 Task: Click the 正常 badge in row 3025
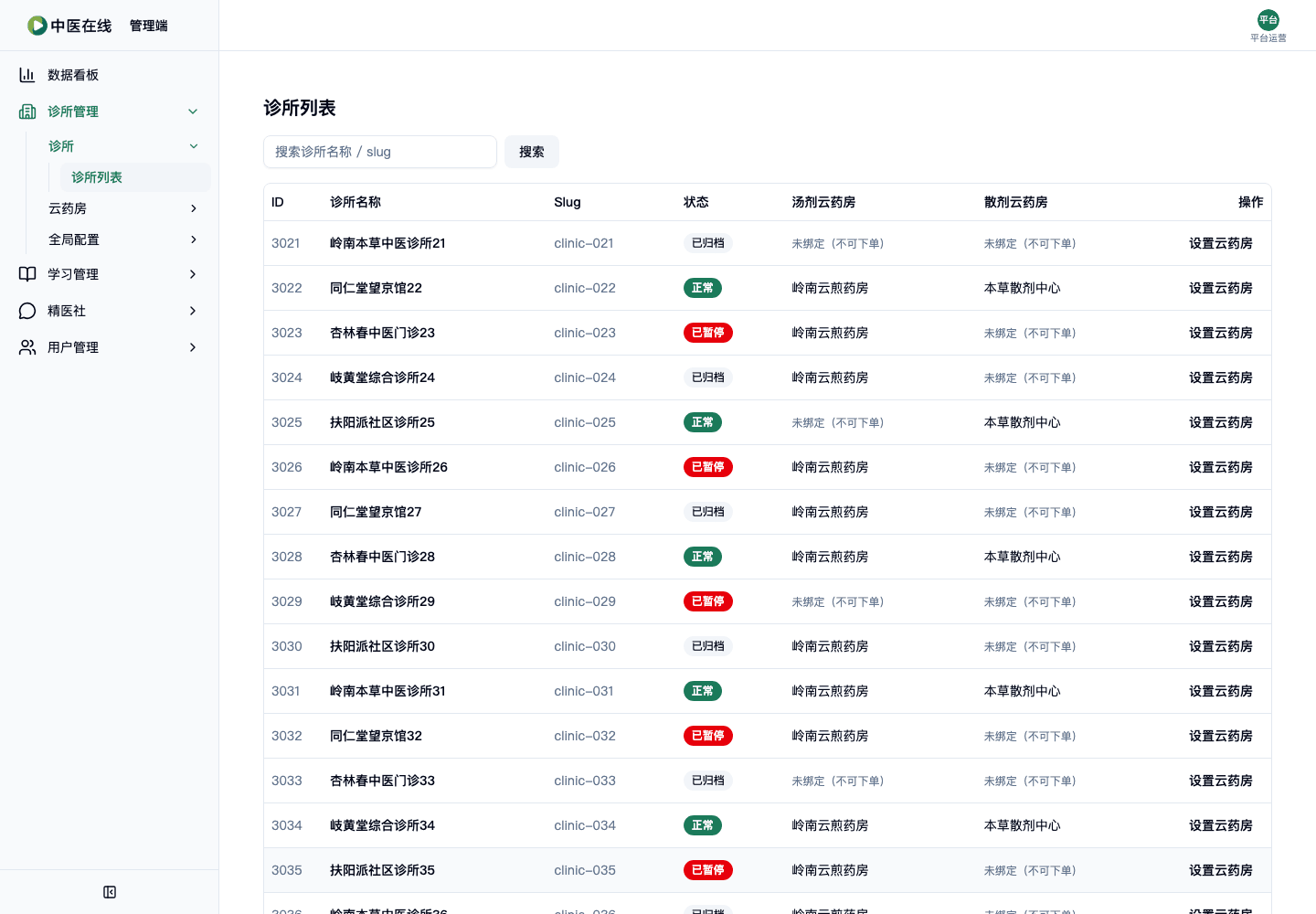pos(703,422)
